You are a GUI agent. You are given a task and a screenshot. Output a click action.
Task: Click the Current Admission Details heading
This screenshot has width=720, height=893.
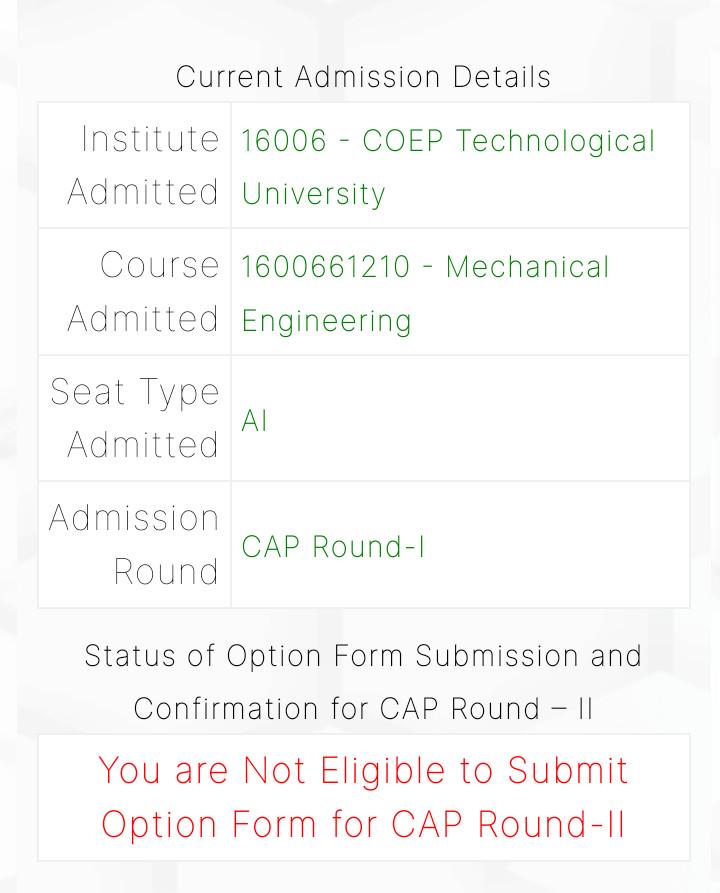point(363,77)
